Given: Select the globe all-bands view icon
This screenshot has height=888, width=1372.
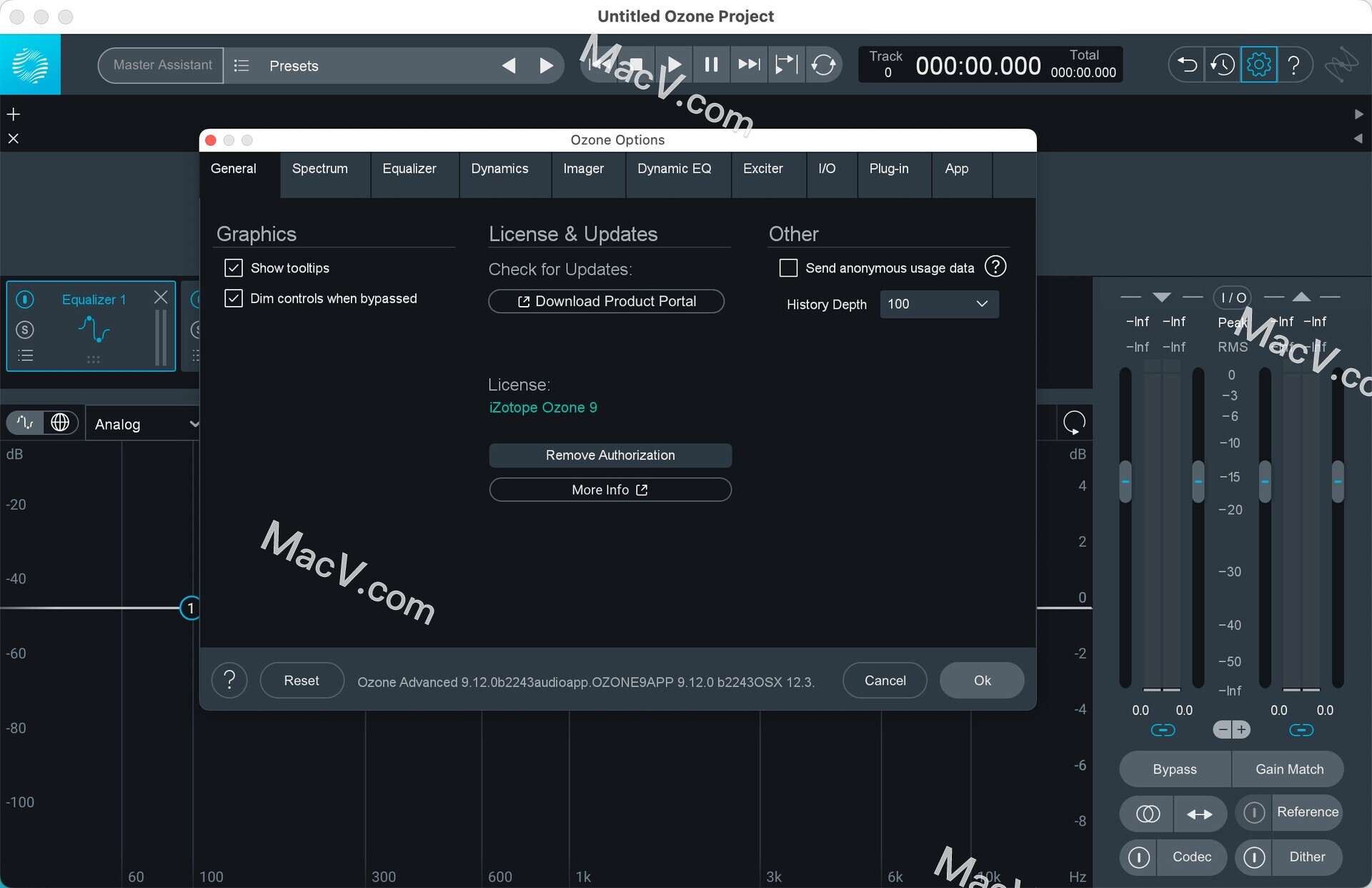Looking at the screenshot, I should coord(60,423).
